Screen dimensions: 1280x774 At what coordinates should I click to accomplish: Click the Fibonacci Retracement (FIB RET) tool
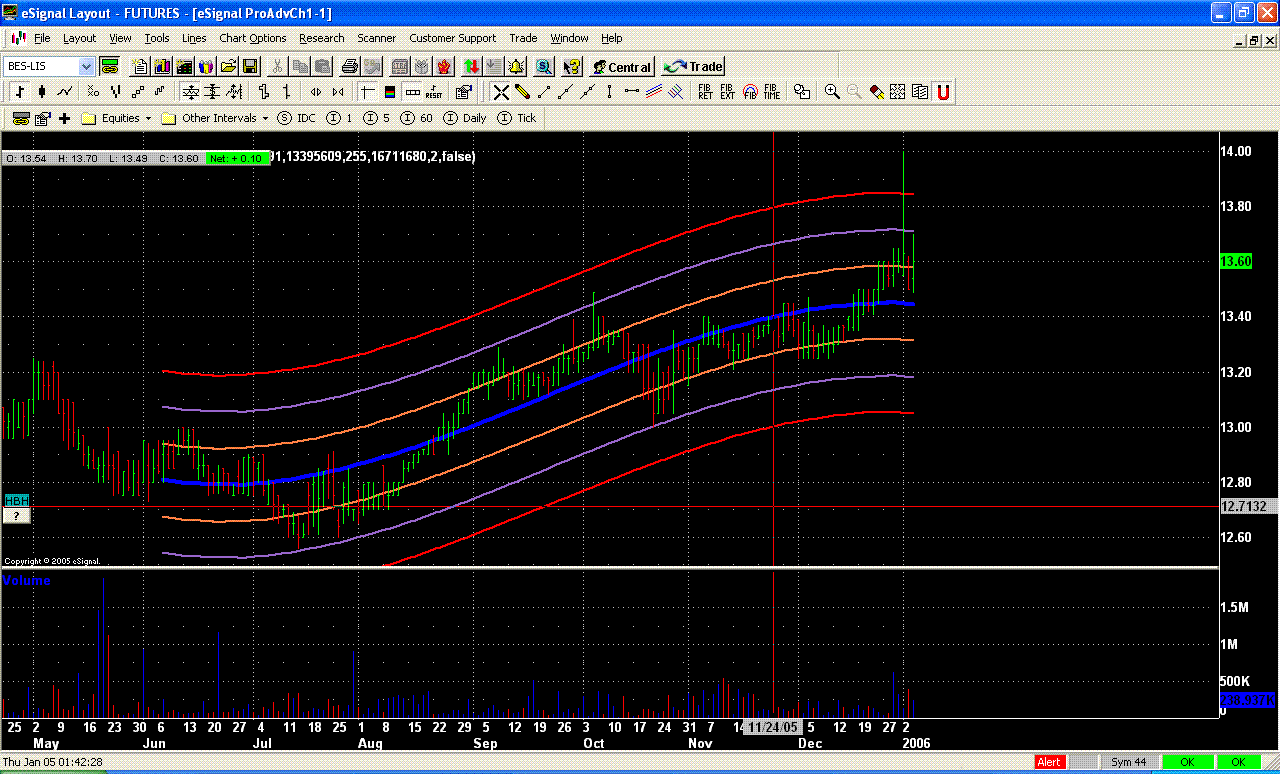(x=705, y=92)
